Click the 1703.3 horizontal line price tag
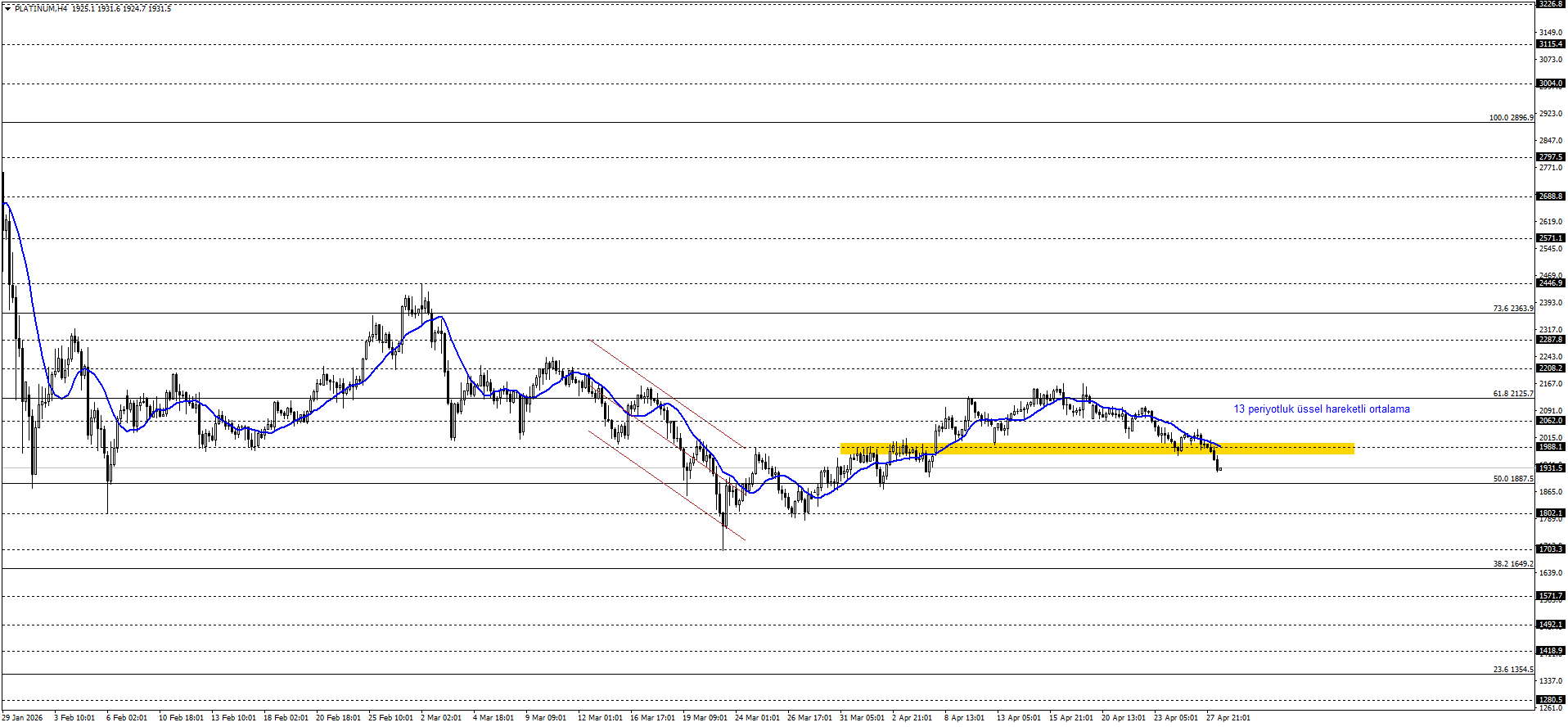Screen dimensions: 1568x727 (x=1550, y=549)
